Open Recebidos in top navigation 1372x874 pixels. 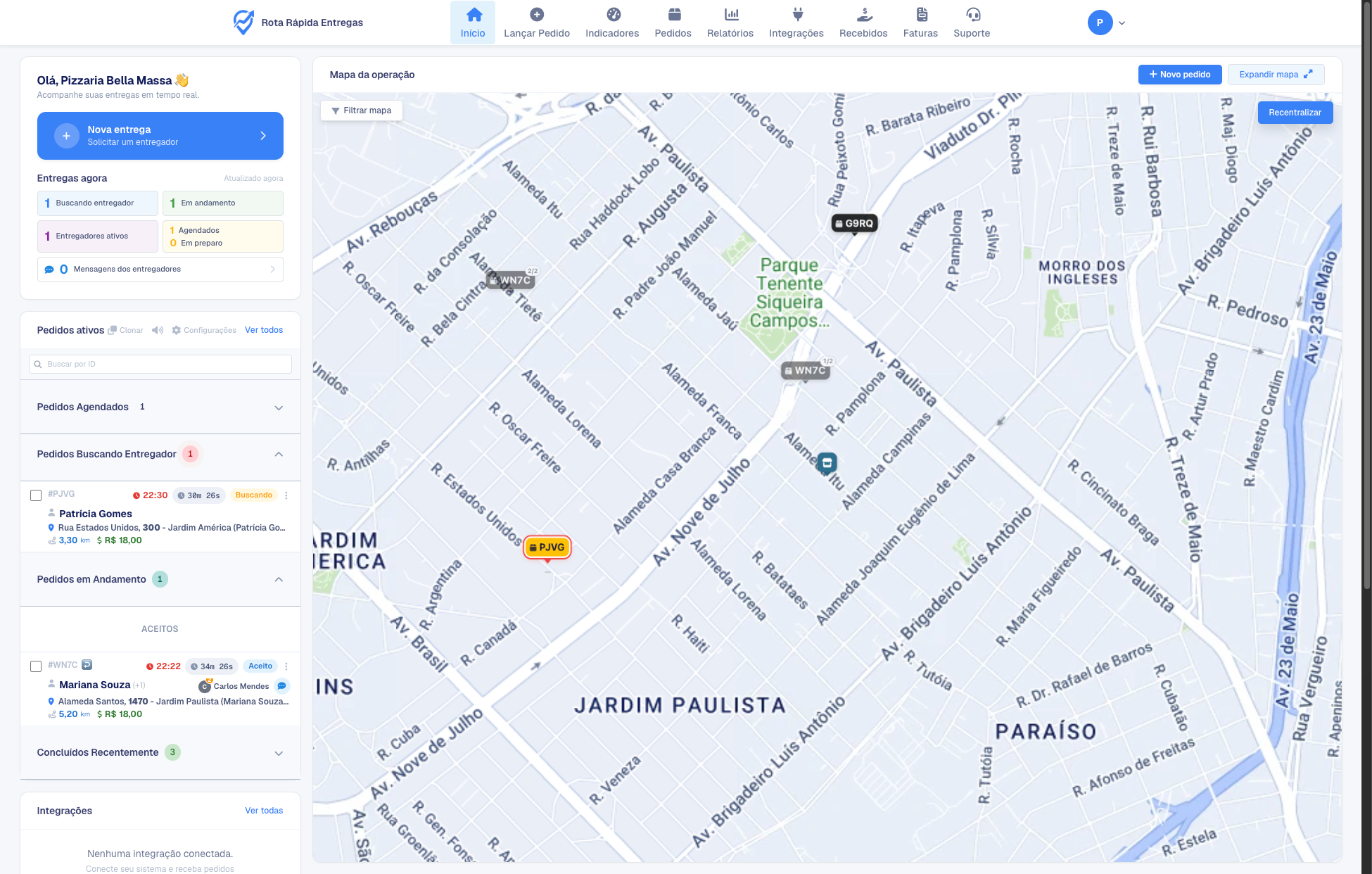tap(863, 22)
